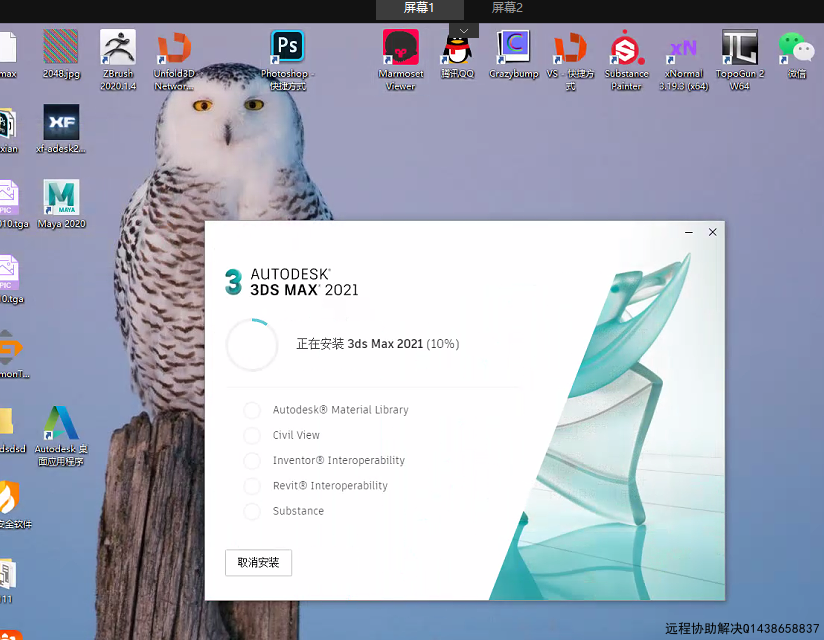
Task: Switch to the 屏幕1 tab
Action: coord(419,8)
